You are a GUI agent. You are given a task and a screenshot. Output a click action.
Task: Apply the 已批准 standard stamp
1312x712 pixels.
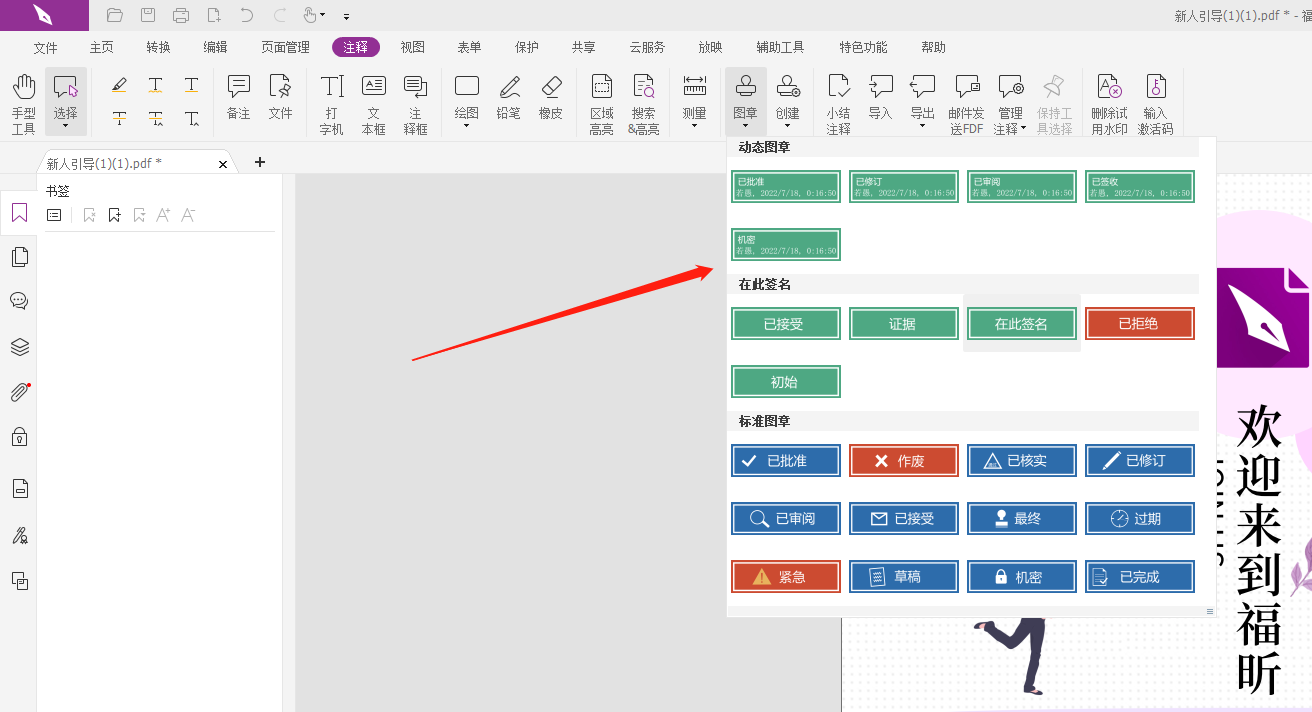(x=786, y=460)
